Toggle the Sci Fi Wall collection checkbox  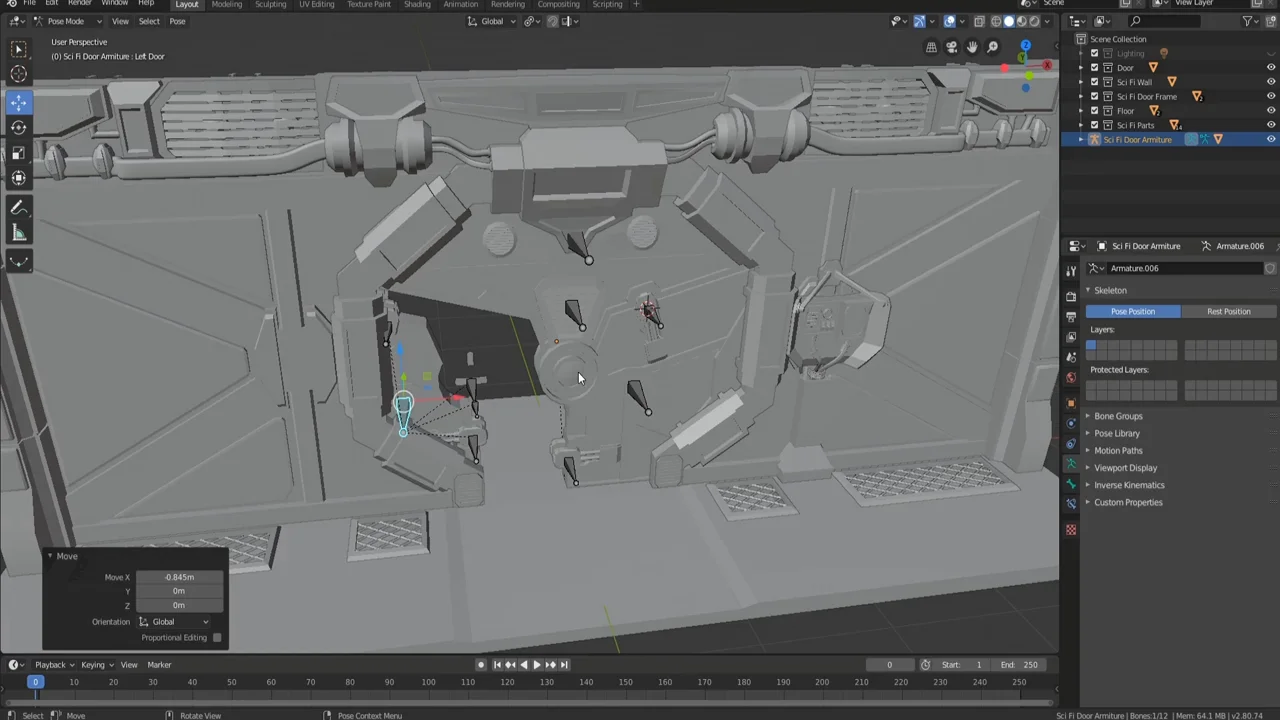1094,82
